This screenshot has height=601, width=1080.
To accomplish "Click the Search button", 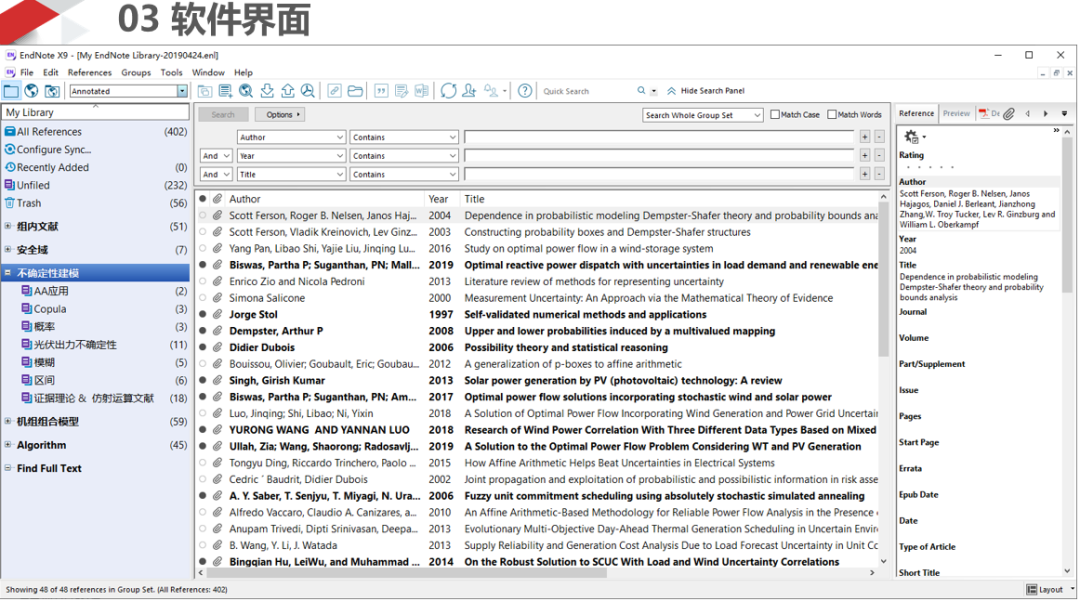I will tap(223, 115).
